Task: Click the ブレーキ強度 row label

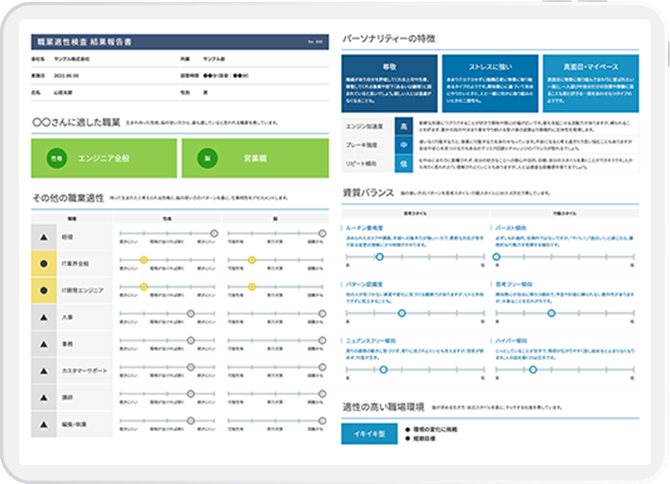Action: point(361,145)
